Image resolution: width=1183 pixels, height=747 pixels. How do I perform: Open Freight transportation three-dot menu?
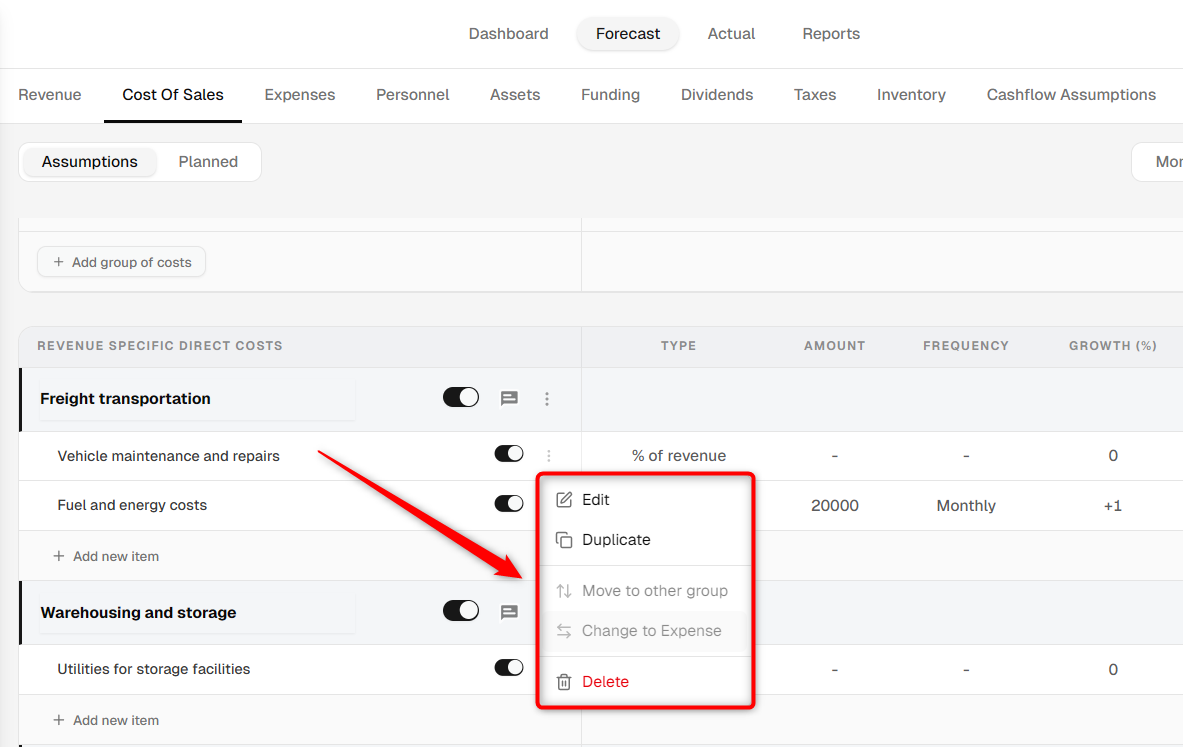pyautogui.click(x=547, y=398)
